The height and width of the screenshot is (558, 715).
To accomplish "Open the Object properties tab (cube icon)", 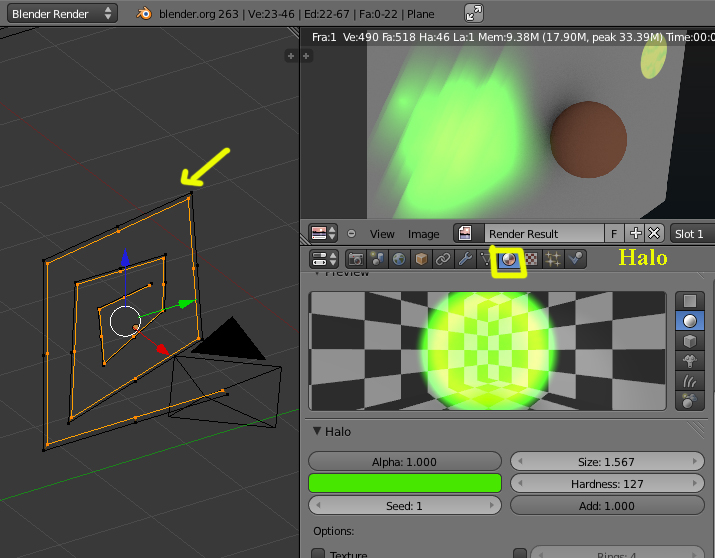I will pos(421,259).
